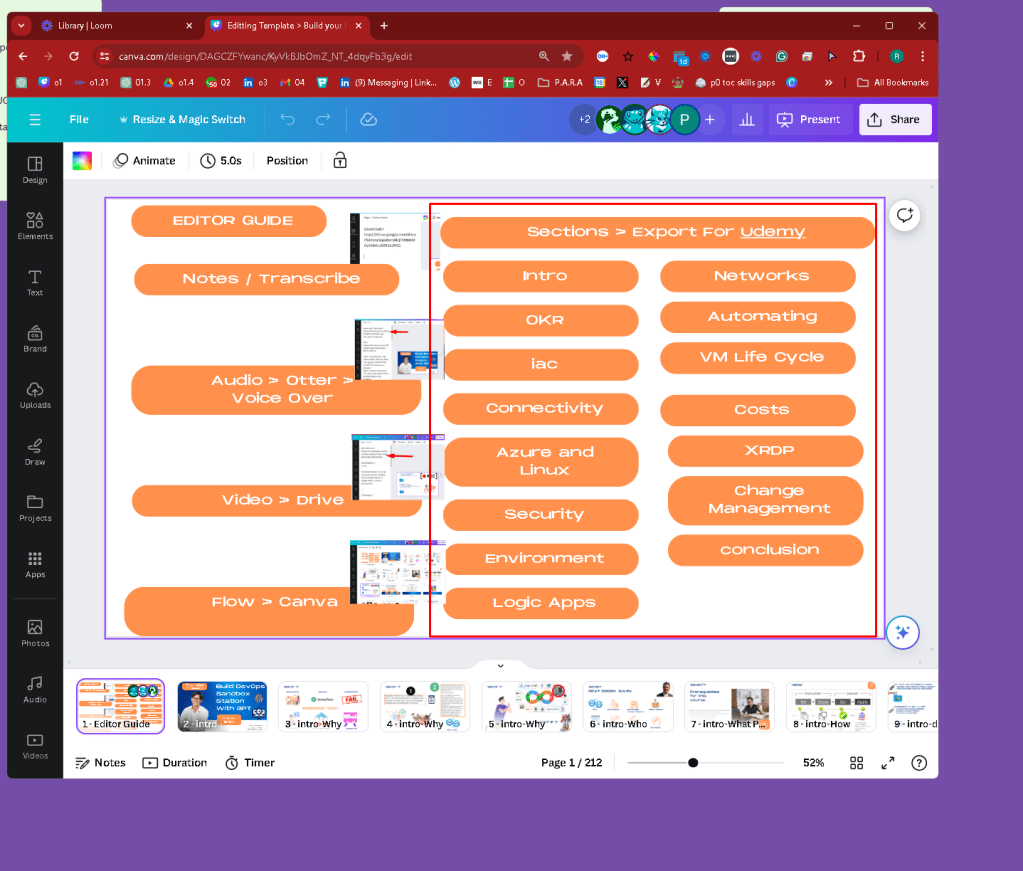
Task: Open Resize & Magic Switch
Action: (182, 119)
